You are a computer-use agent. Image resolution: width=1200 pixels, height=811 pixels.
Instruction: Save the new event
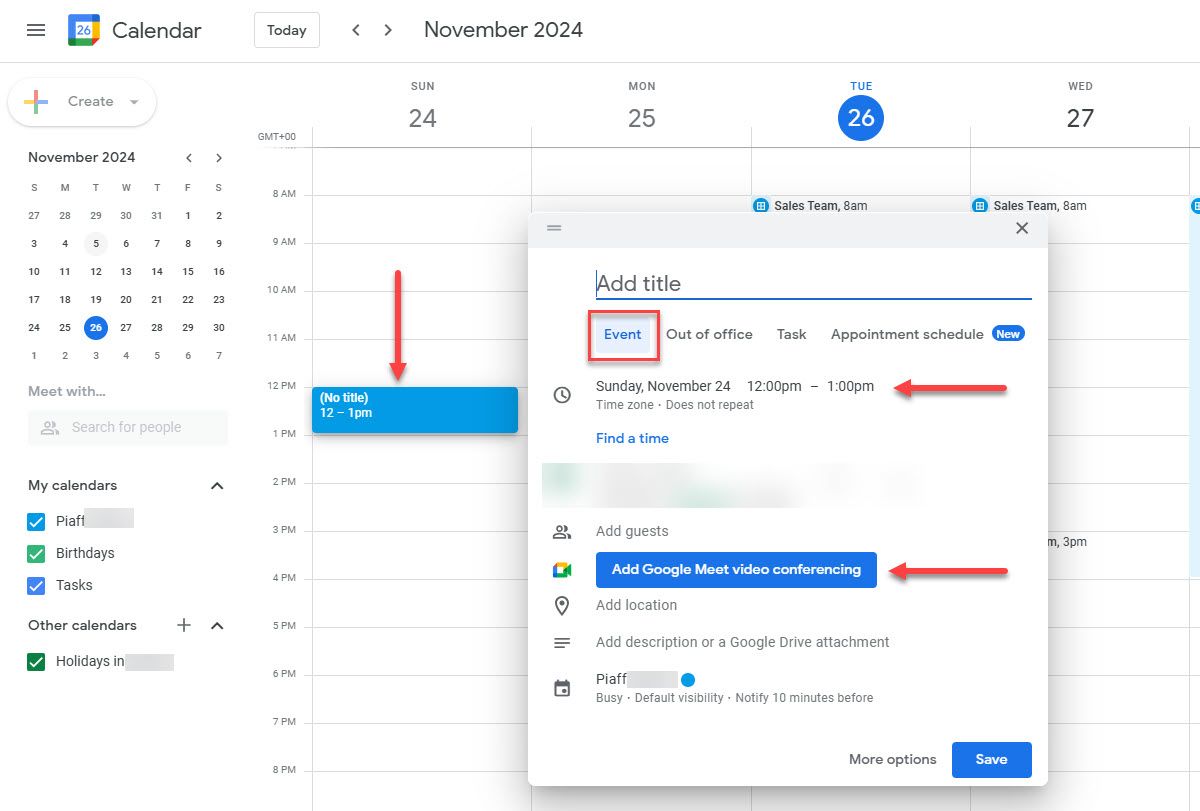(x=991, y=760)
